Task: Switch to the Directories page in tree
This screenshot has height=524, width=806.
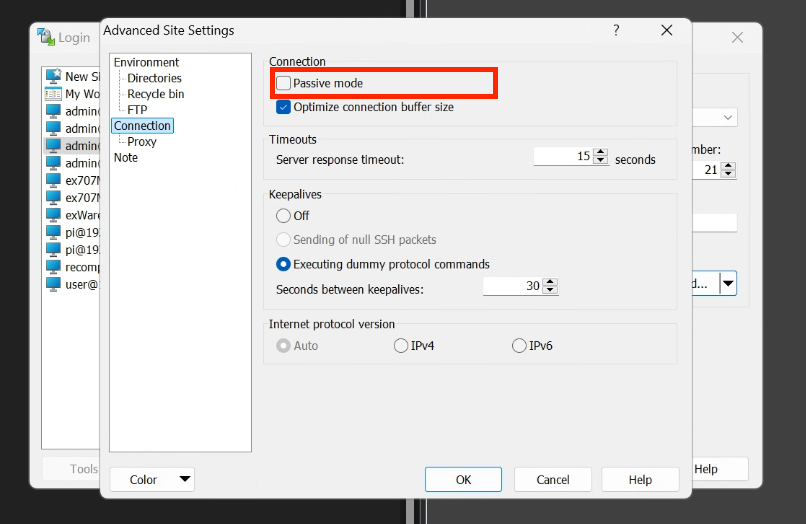Action: (x=154, y=78)
